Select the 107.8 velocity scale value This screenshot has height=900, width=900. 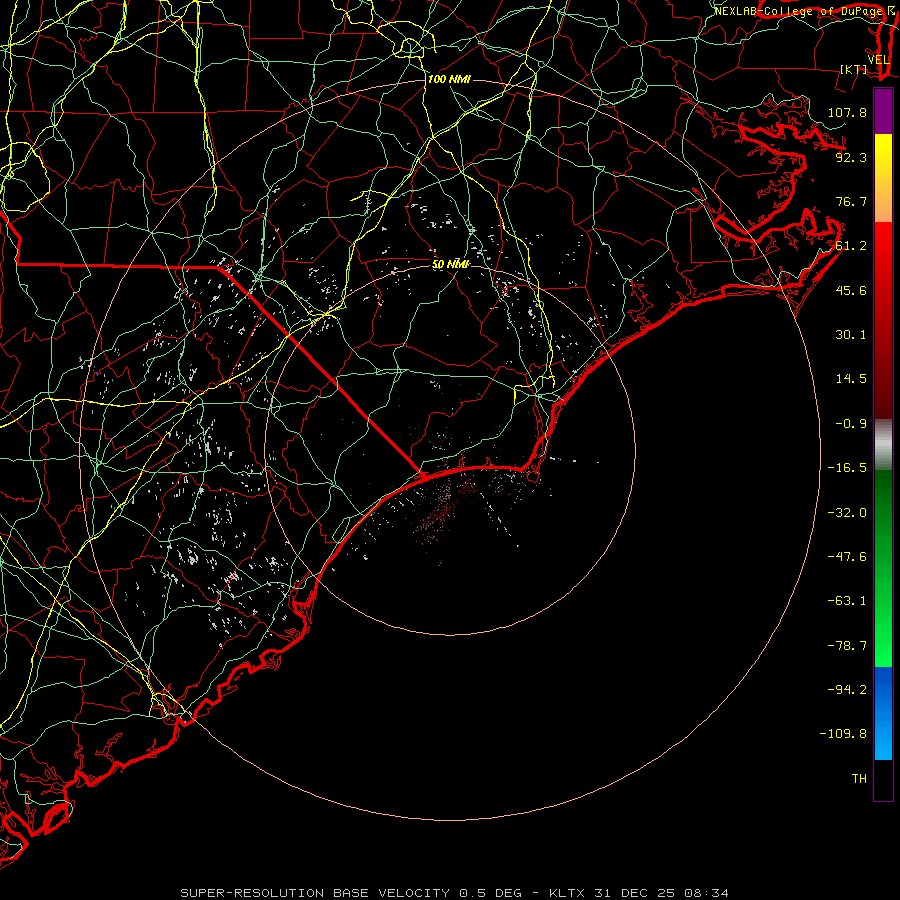847,112
